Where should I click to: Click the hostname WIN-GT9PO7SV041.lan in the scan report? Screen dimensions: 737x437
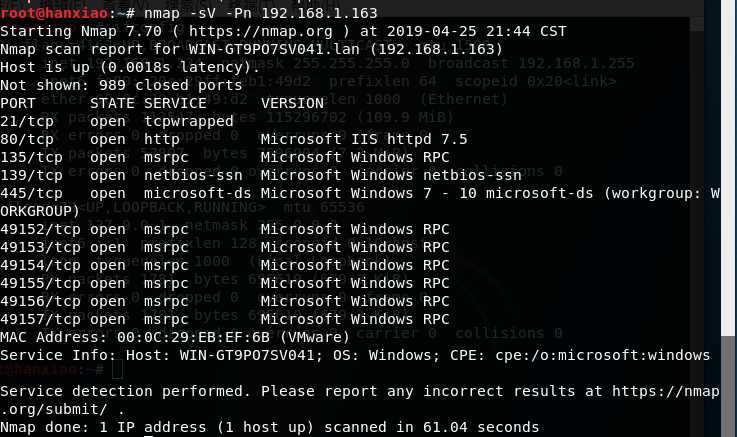[x=274, y=49]
